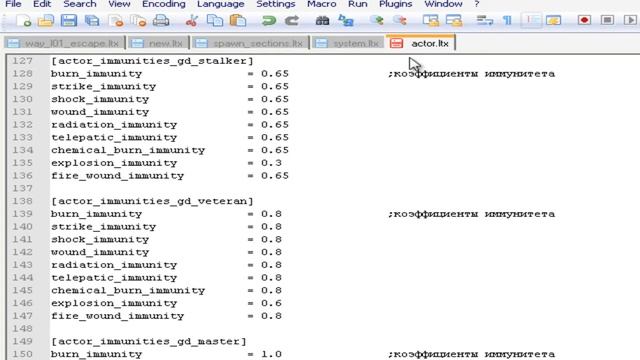Image resolution: width=640 pixels, height=360 pixels.
Task: Save the current file with floppy icon
Action: (69, 20)
